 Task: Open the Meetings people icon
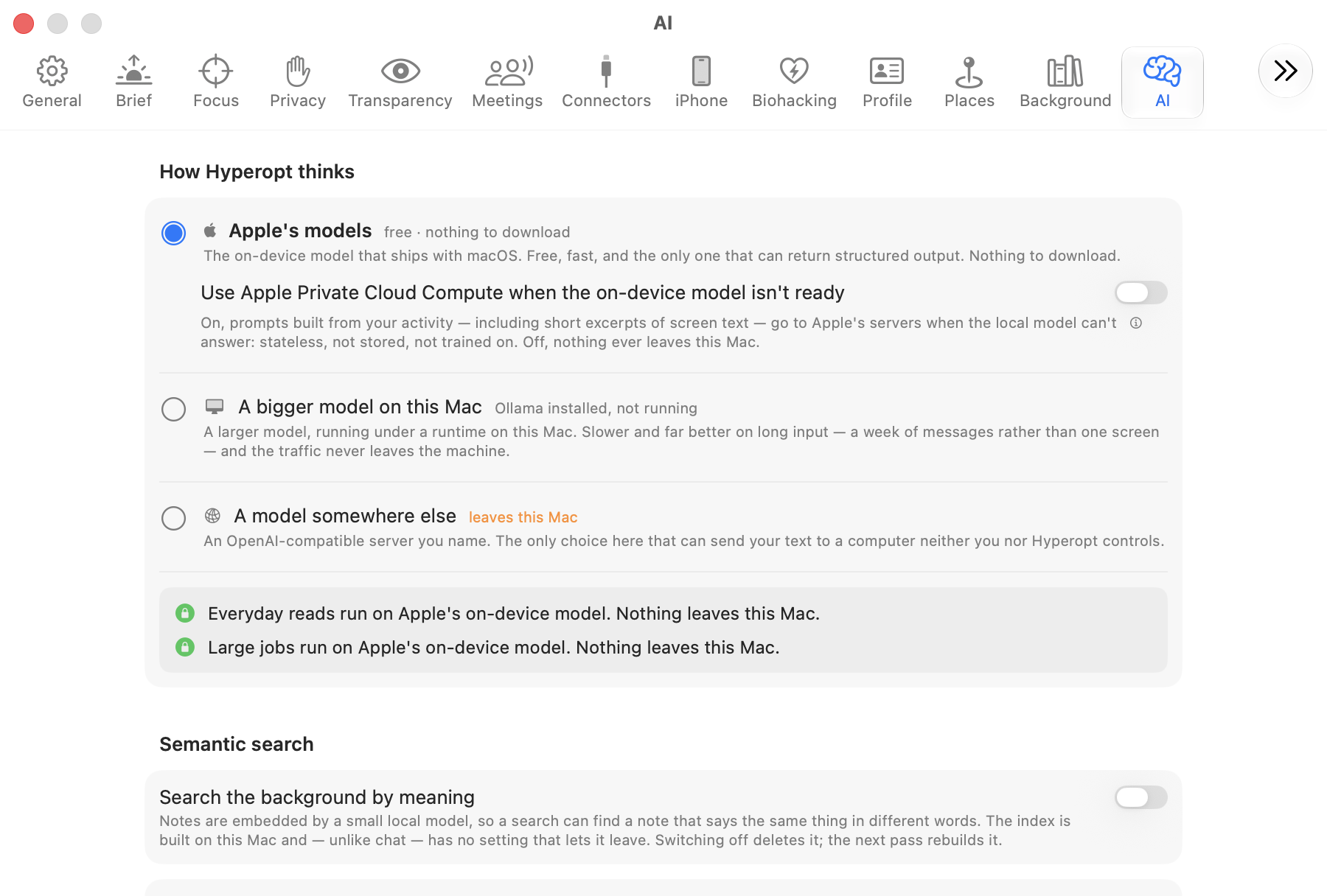(x=508, y=71)
